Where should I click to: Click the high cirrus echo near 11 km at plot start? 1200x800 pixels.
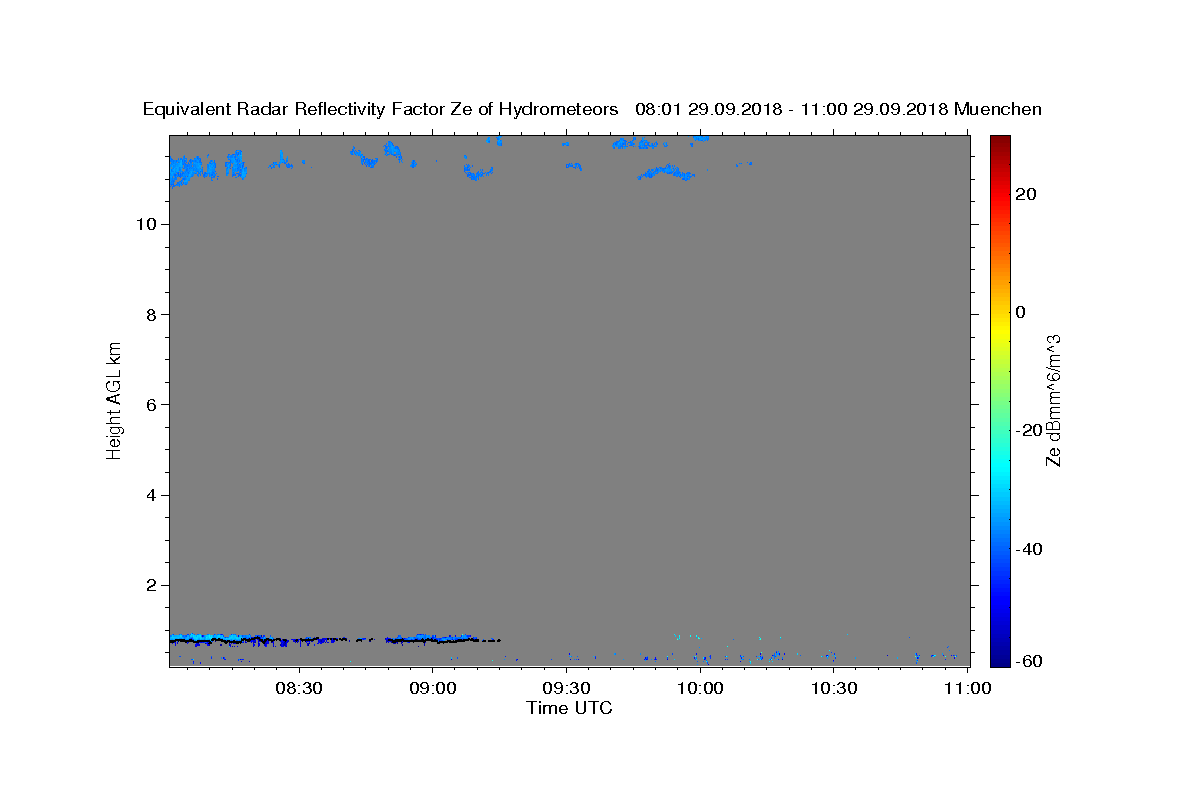pos(192,168)
